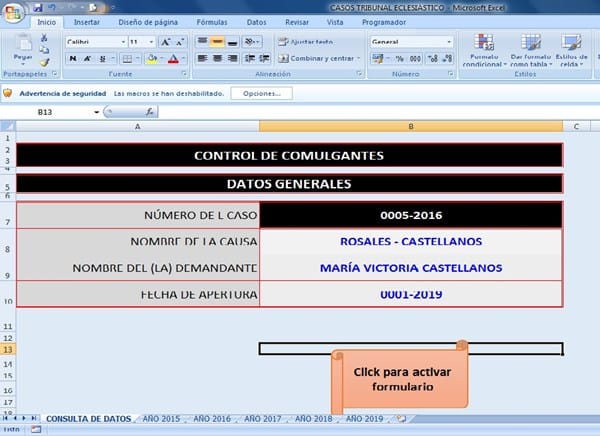Switch to the Fórmulas ribbon tab

pos(212,23)
